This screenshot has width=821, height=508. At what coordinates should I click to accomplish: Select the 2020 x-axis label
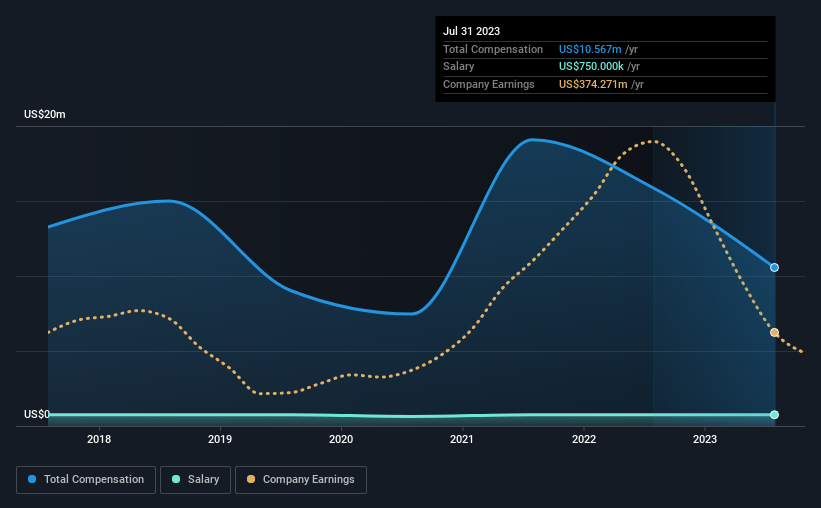341,439
